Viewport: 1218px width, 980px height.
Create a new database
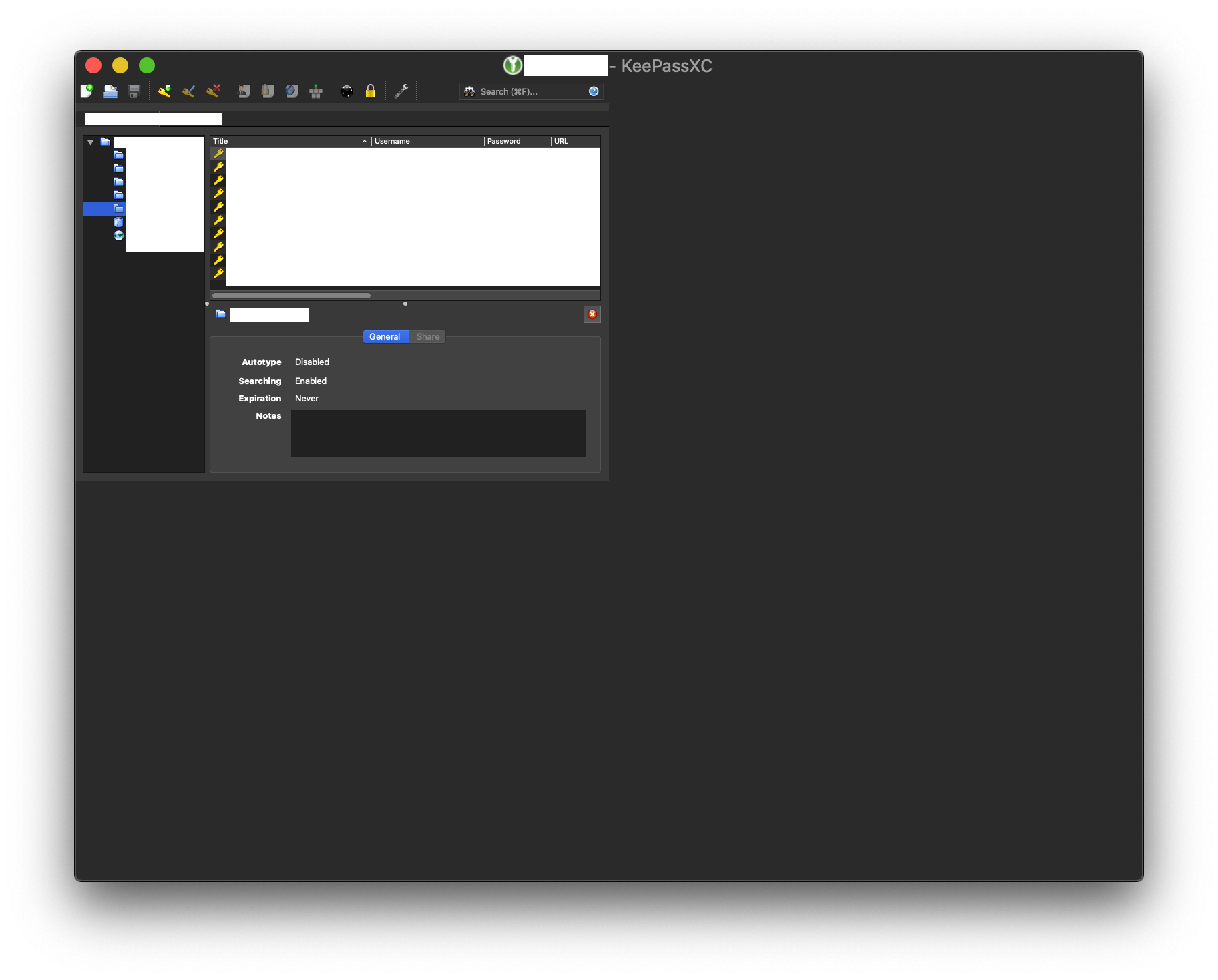[x=86, y=91]
